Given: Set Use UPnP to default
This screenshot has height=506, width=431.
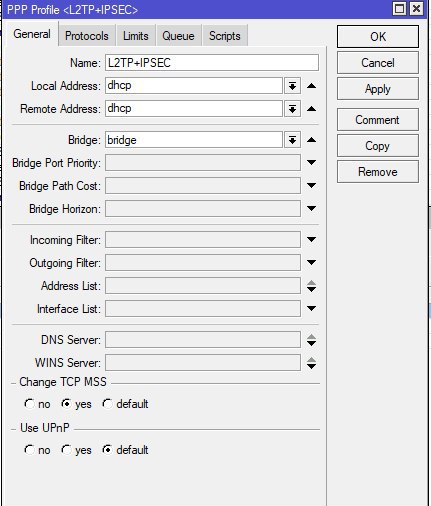Looking at the screenshot, I should pyautogui.click(x=107, y=450).
